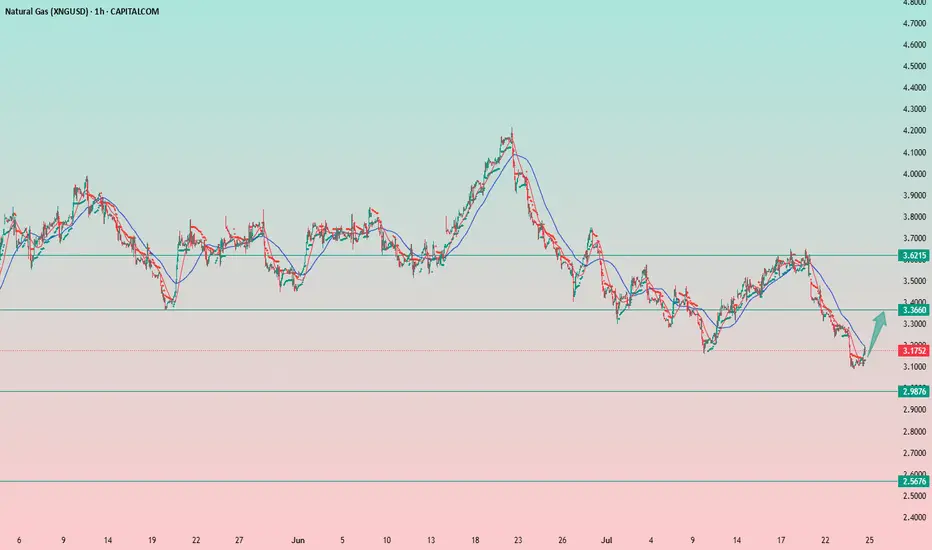The height and width of the screenshot is (550, 932).
Task: Click the Natural Gas (XNGUSD) chart title
Action: pyautogui.click(x=82, y=11)
